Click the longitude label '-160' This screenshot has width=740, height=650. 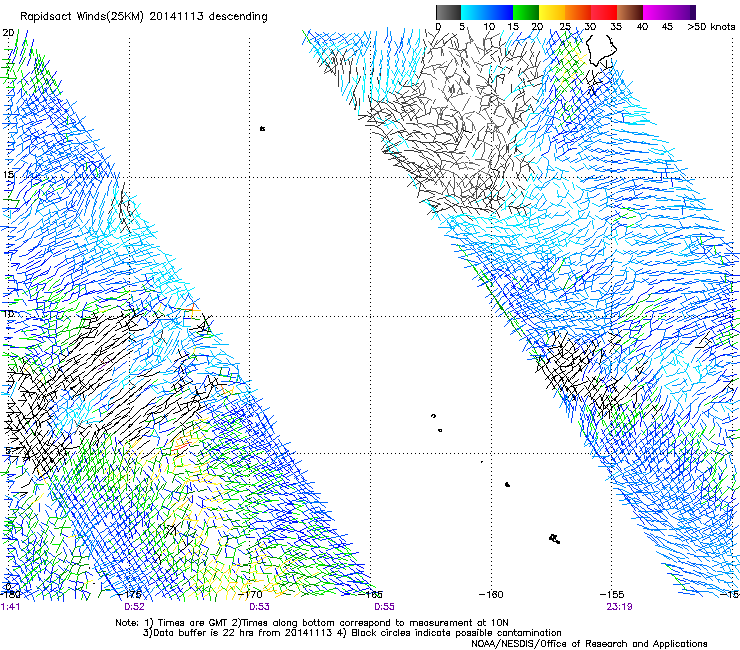491,594
